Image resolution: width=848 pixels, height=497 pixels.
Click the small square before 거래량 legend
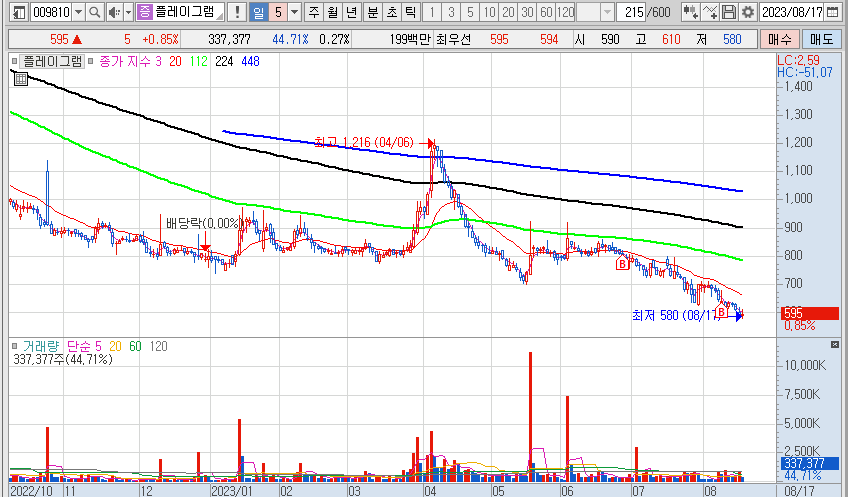(x=14, y=346)
